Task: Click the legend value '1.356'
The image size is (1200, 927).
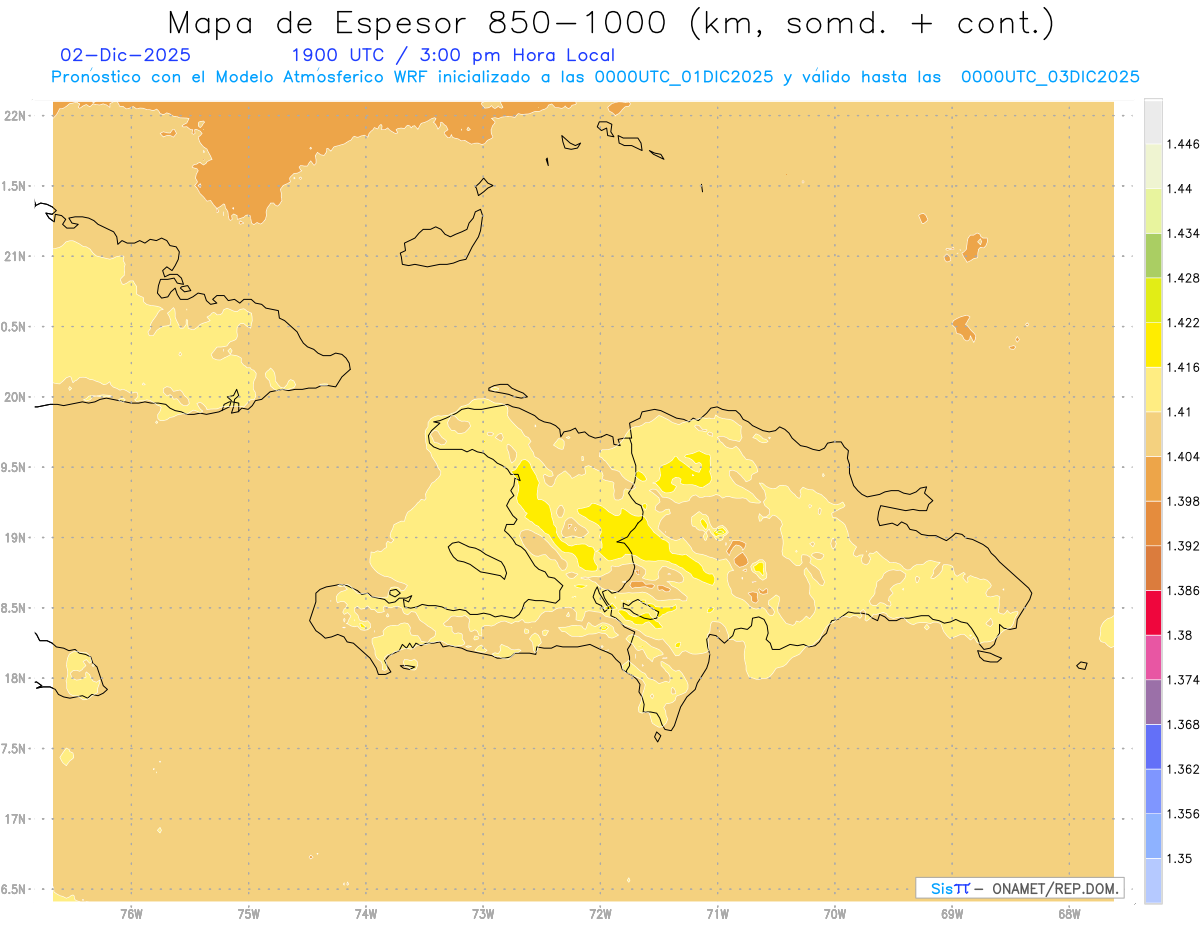Action: (1183, 814)
